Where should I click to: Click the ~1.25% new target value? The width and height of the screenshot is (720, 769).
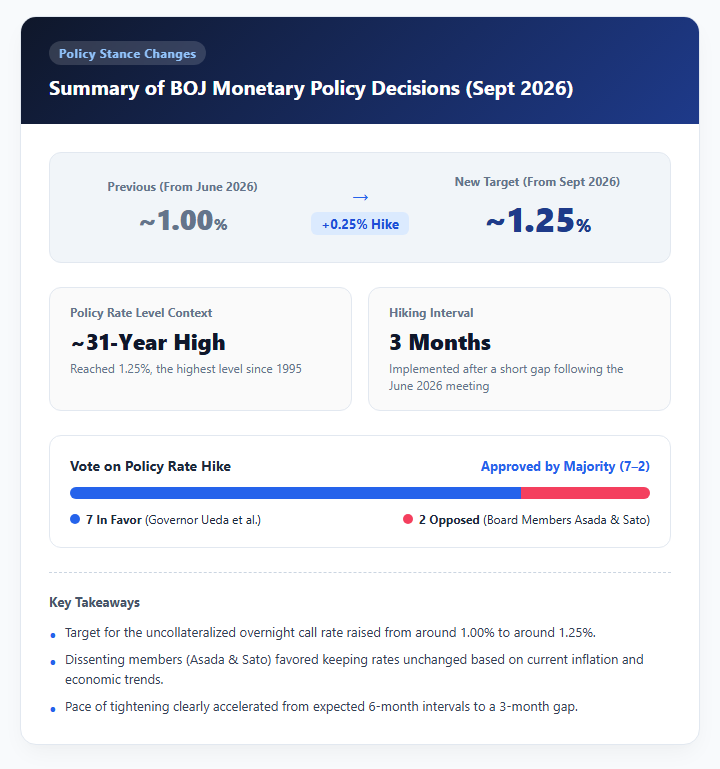(x=538, y=220)
